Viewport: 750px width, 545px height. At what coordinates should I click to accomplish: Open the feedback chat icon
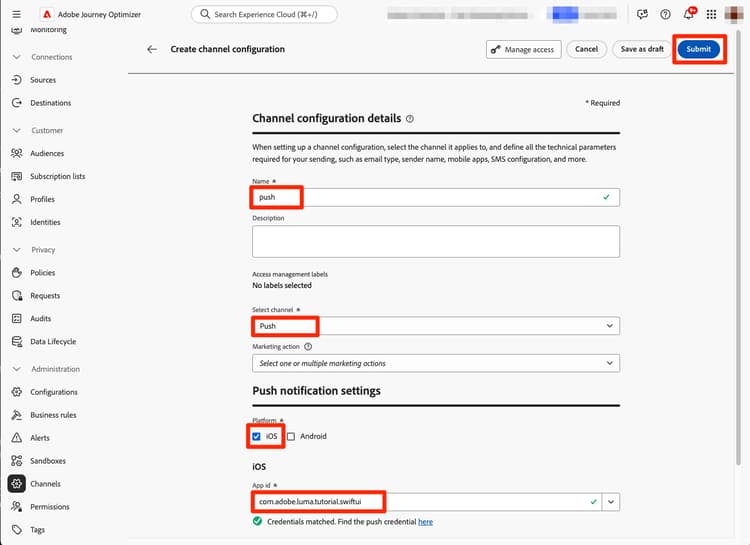(642, 14)
